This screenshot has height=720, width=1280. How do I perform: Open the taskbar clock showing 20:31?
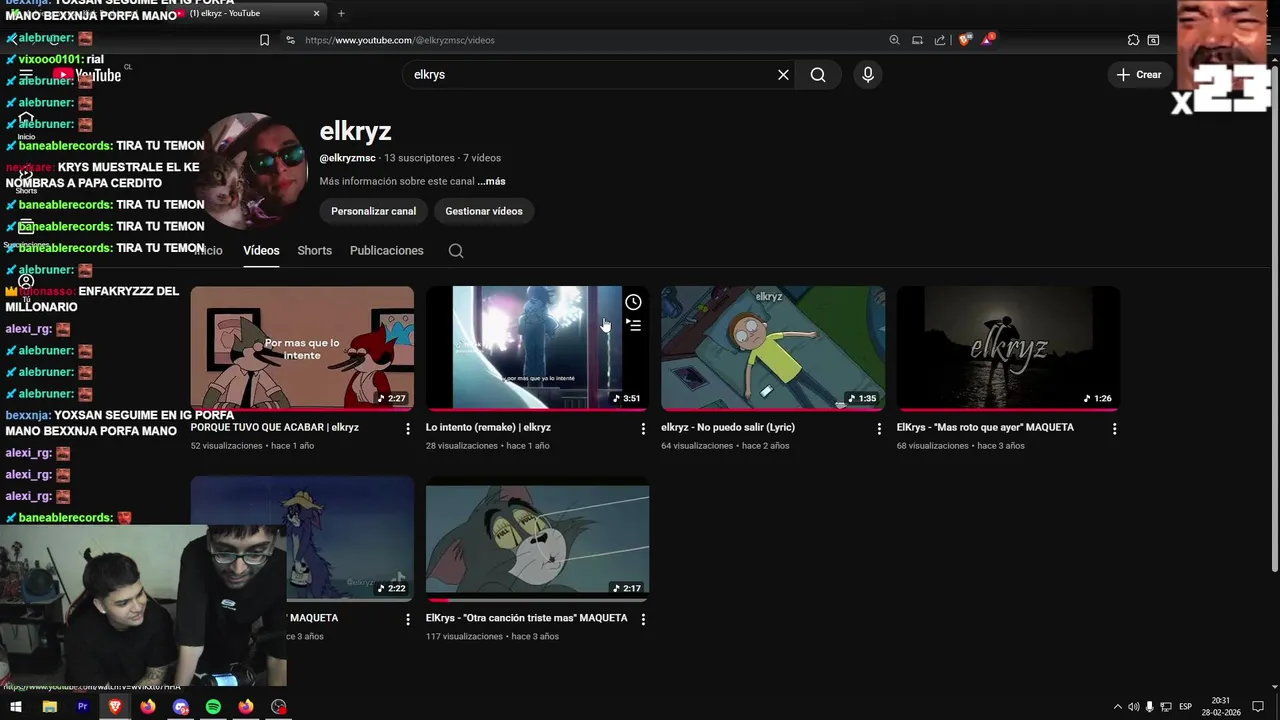[1221, 707]
